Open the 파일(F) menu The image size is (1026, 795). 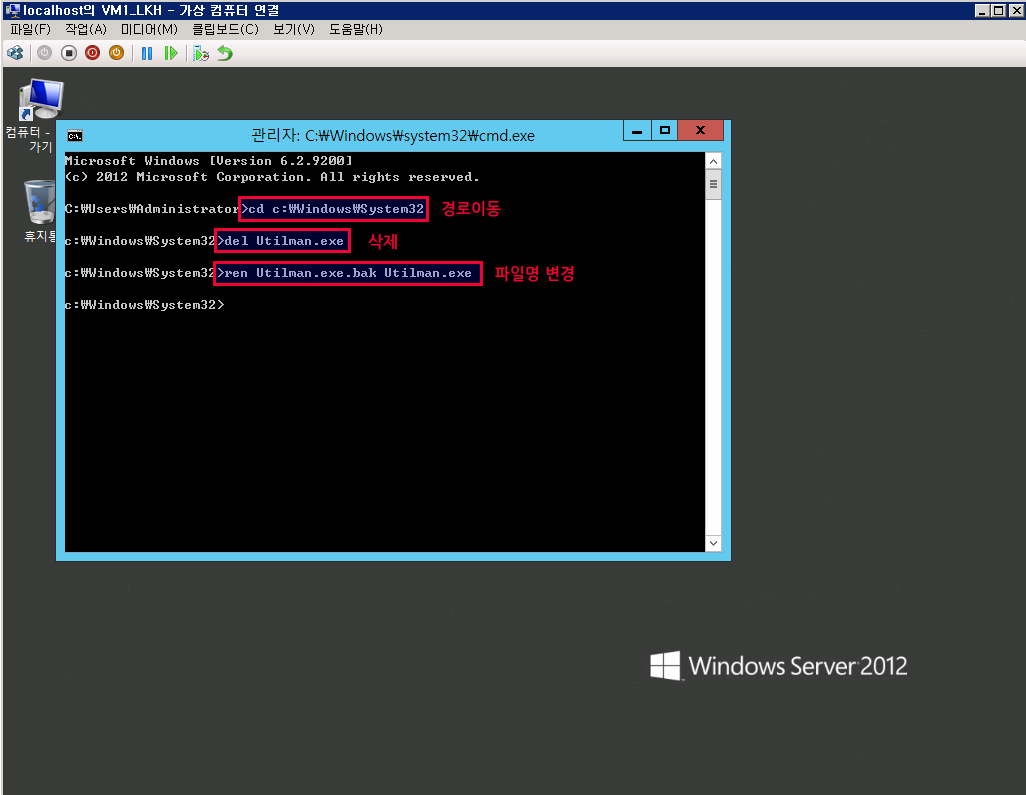[x=30, y=29]
